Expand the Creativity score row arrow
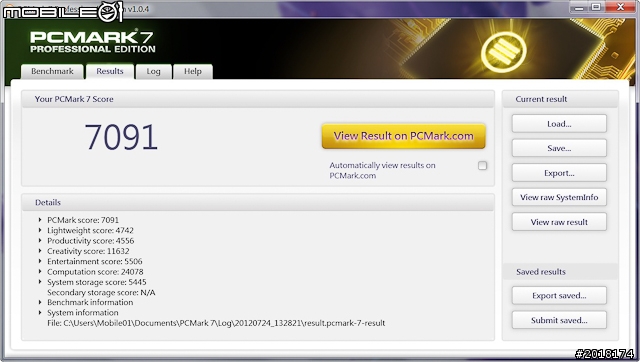The height and width of the screenshot is (362, 640). pyautogui.click(x=40, y=251)
